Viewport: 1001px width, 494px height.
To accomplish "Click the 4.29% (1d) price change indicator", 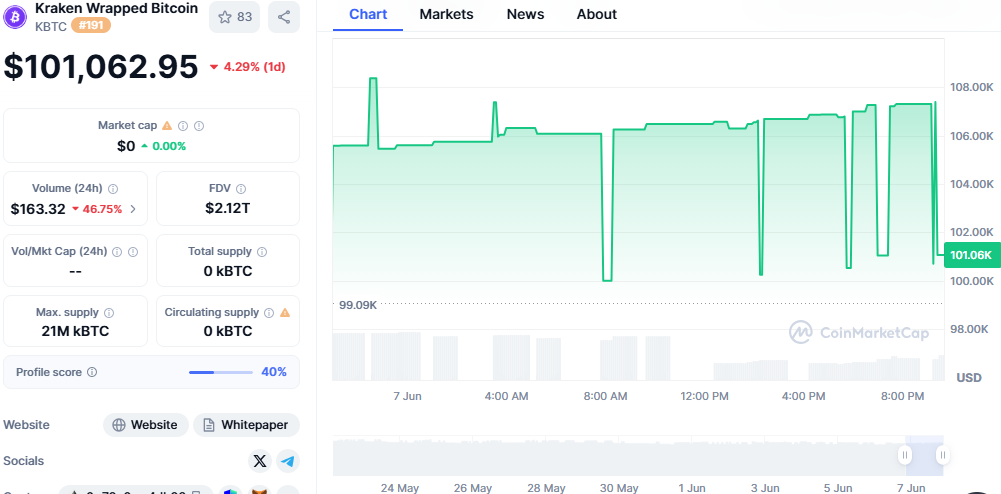I will pyautogui.click(x=247, y=66).
